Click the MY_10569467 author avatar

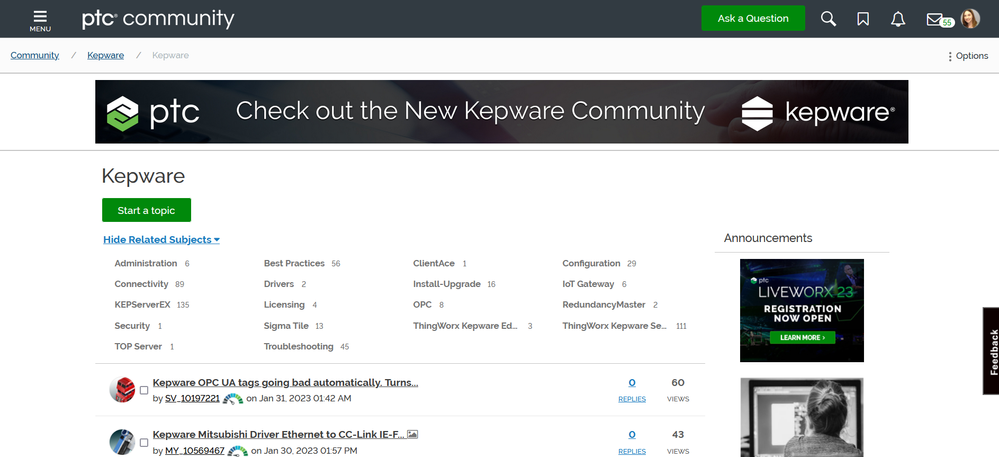[122, 442]
